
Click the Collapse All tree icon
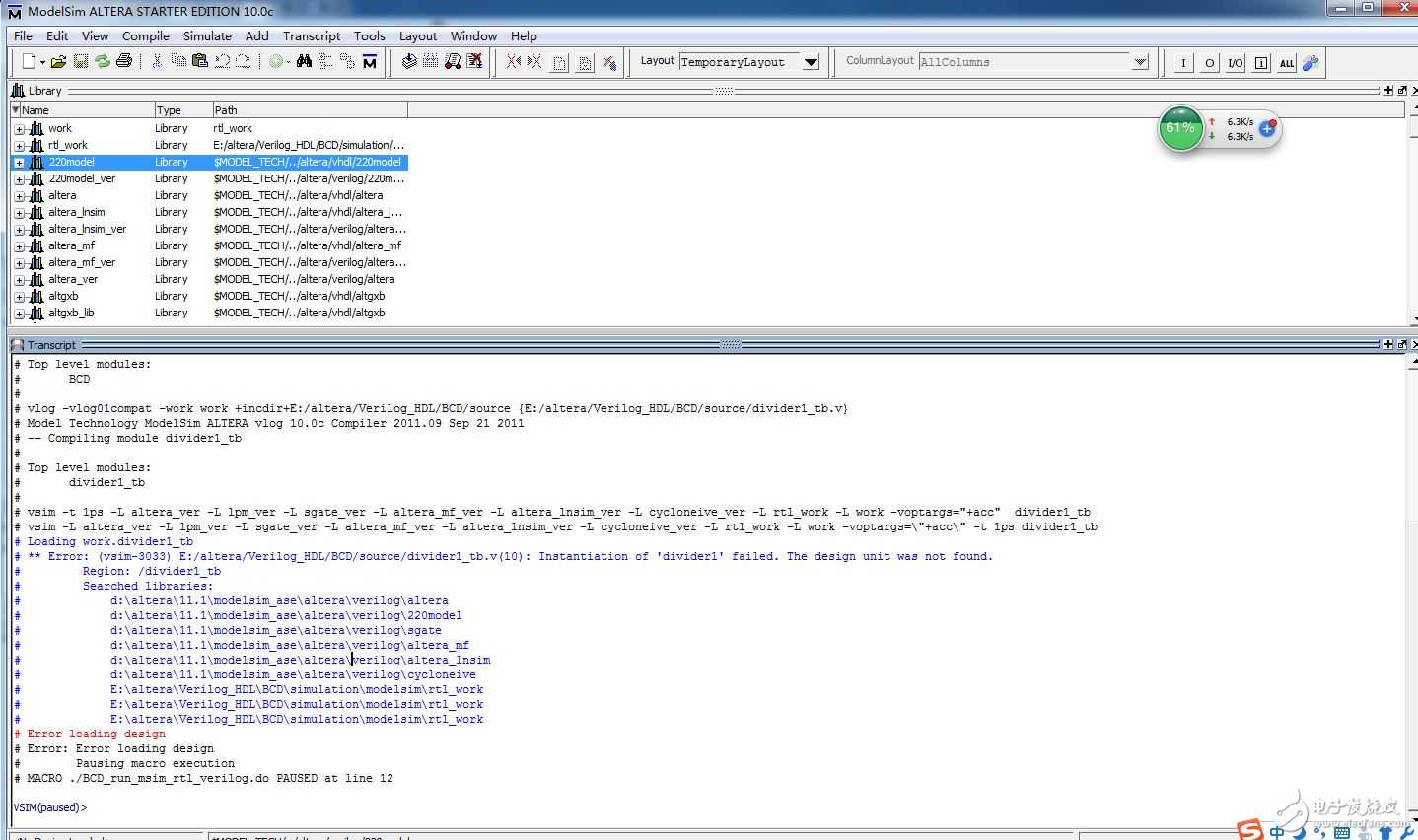pyautogui.click(x=324, y=61)
